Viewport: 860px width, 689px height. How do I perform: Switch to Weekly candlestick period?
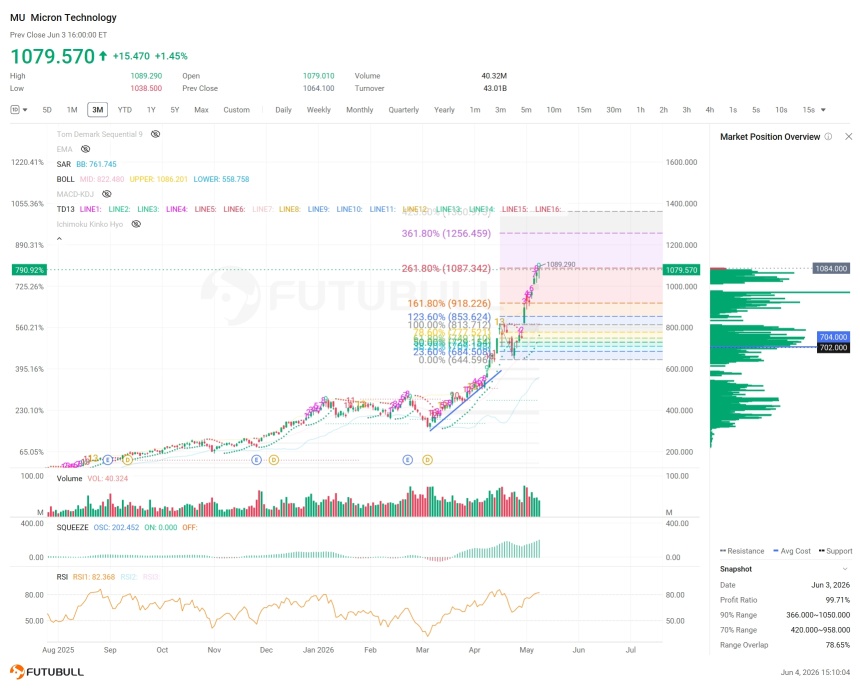[x=319, y=110]
